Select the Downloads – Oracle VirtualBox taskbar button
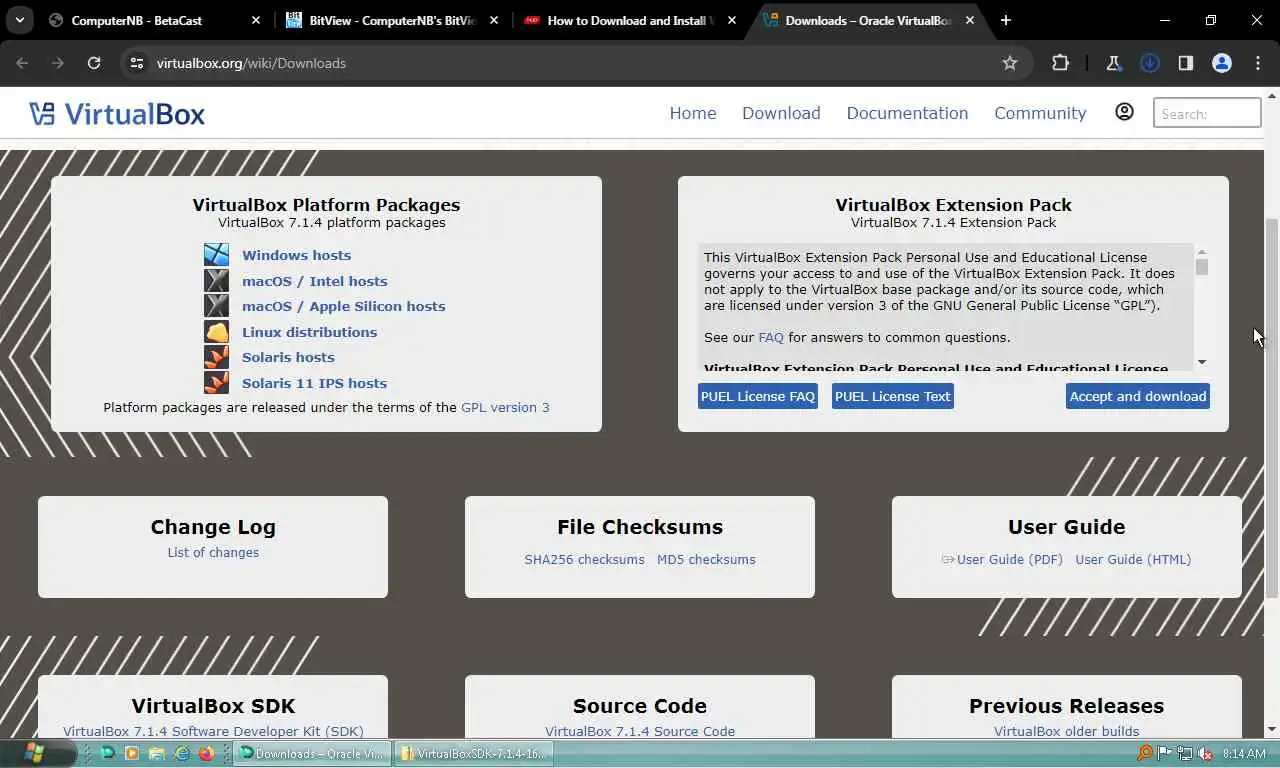This screenshot has width=1280, height=768. pos(312,753)
